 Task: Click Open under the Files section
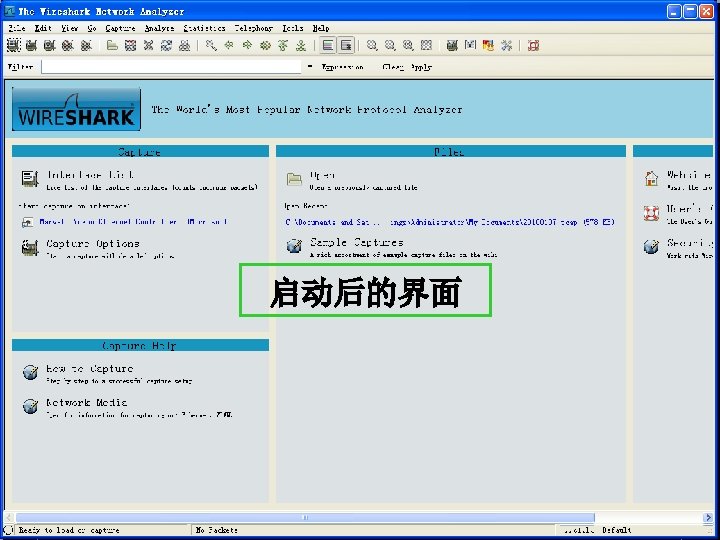(x=322, y=175)
